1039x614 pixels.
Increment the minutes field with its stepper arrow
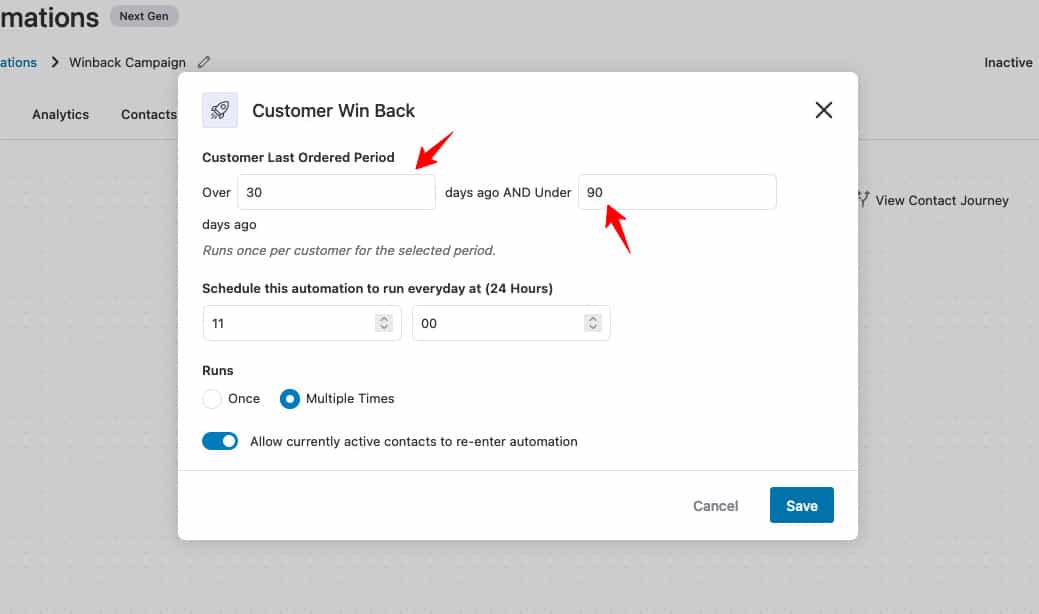[593, 318]
